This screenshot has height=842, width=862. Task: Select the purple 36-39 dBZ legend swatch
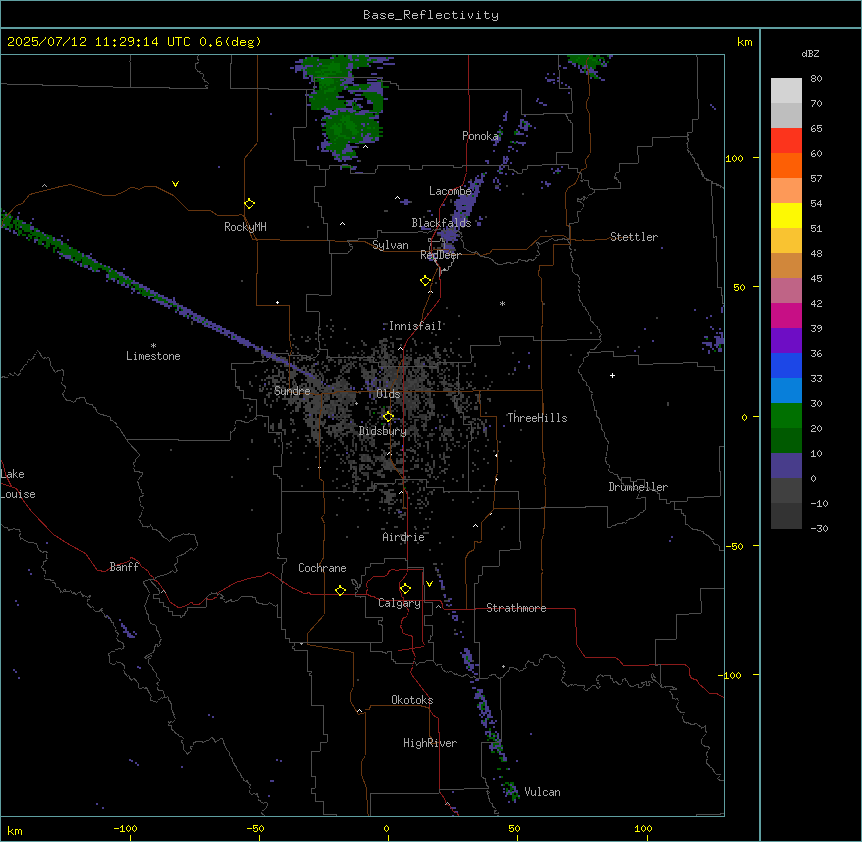786,340
